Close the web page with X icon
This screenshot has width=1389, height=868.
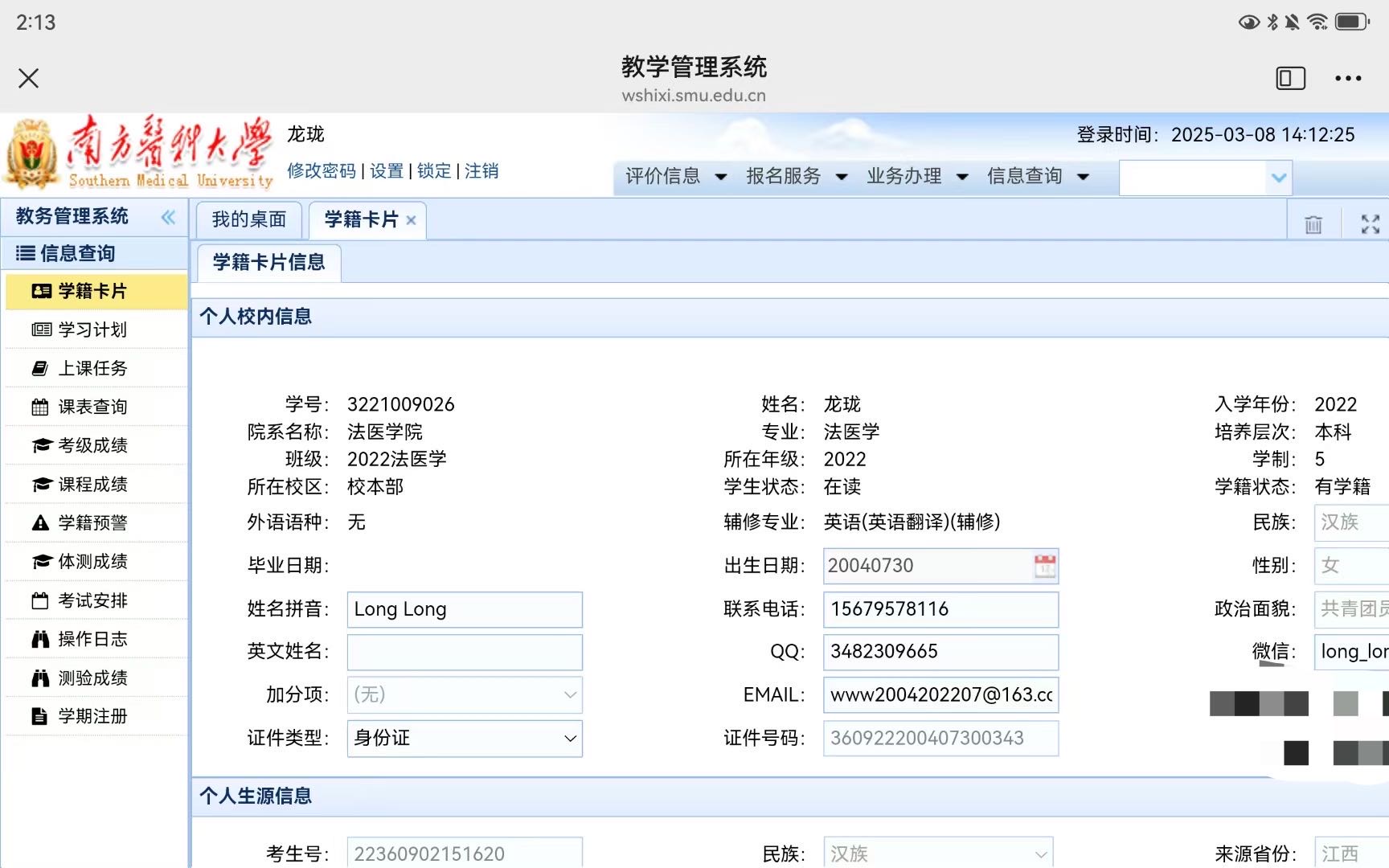[29, 78]
